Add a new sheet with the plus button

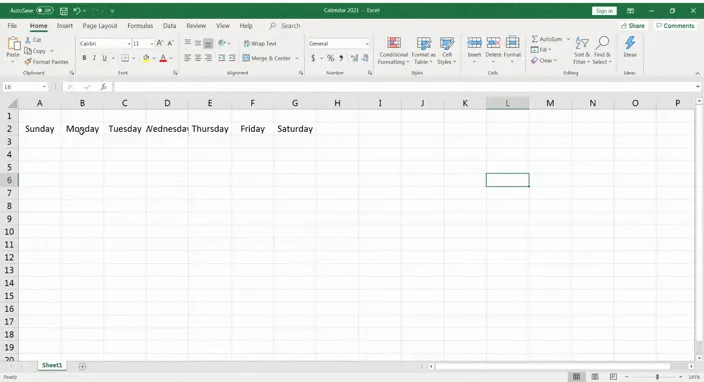pyautogui.click(x=82, y=366)
